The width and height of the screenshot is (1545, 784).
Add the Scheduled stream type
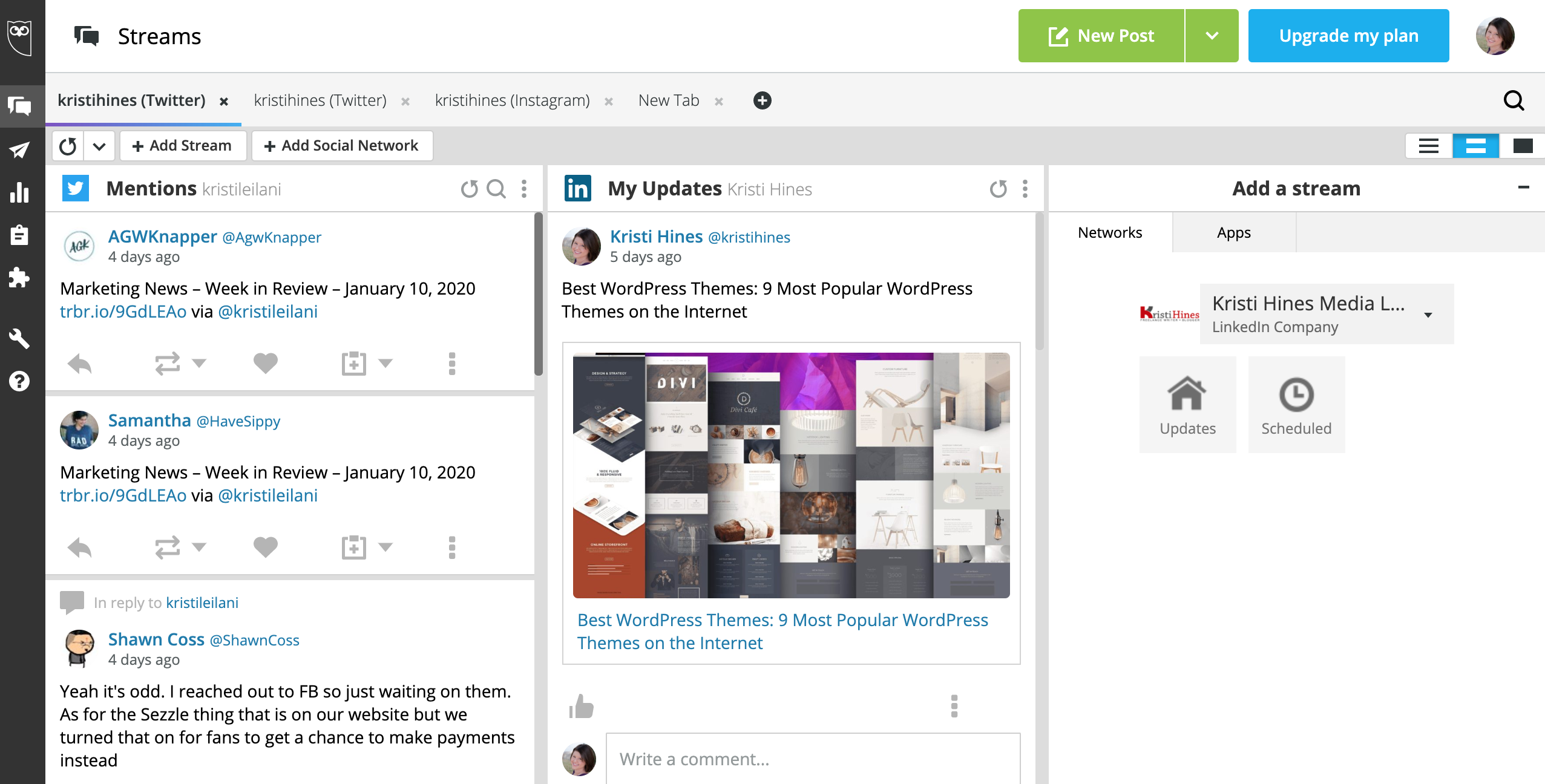1296,404
